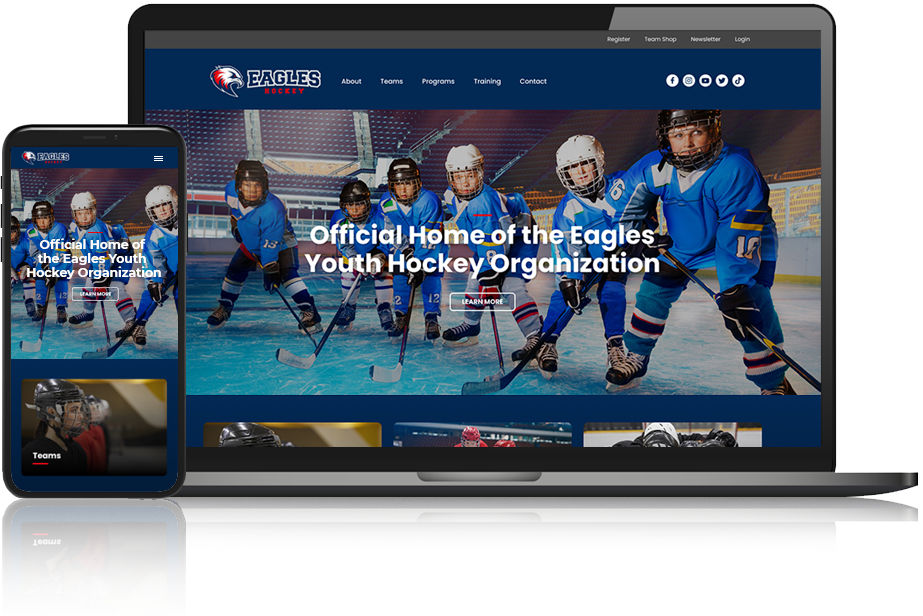Screen dimensions: 923x616
Task: Open the Team Shop link
Action: click(660, 40)
